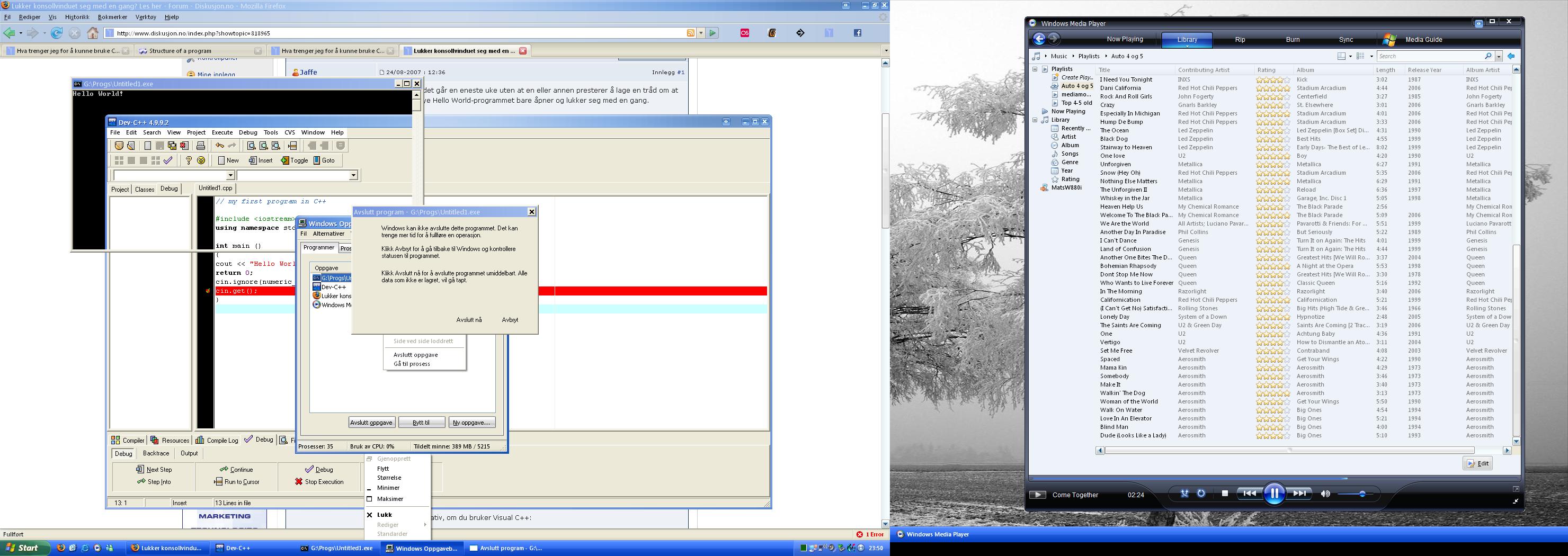Screen dimensions: 1568x556
Task: Click Avbryt in the end program dialog
Action: click(510, 320)
